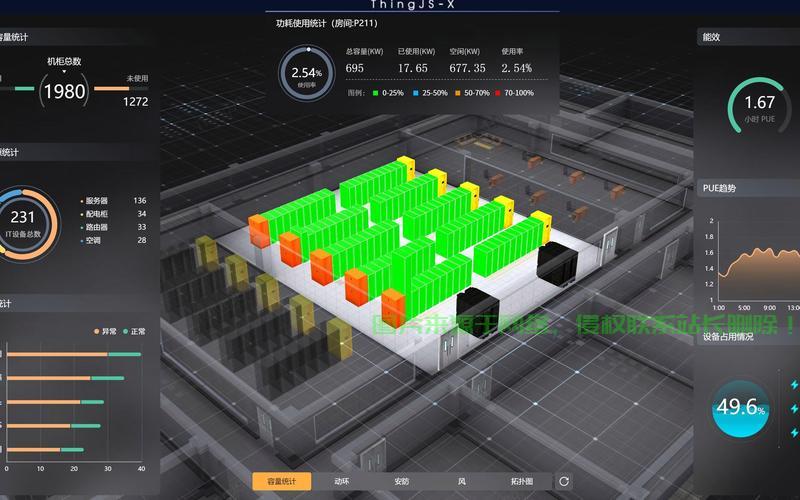Click the 空调 count 28
The image size is (800, 500).
click(x=142, y=240)
